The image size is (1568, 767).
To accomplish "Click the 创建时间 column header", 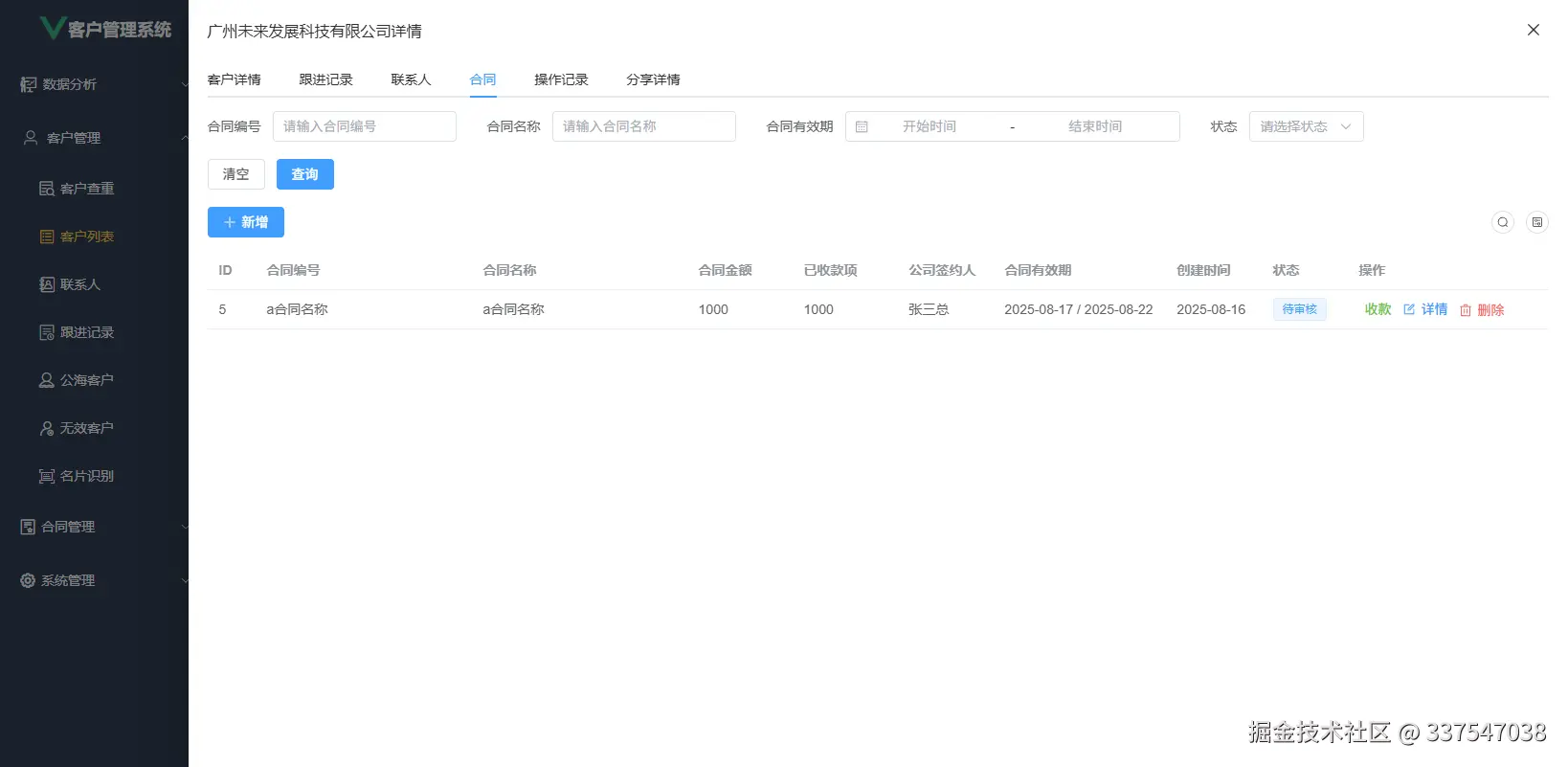I will click(1203, 270).
